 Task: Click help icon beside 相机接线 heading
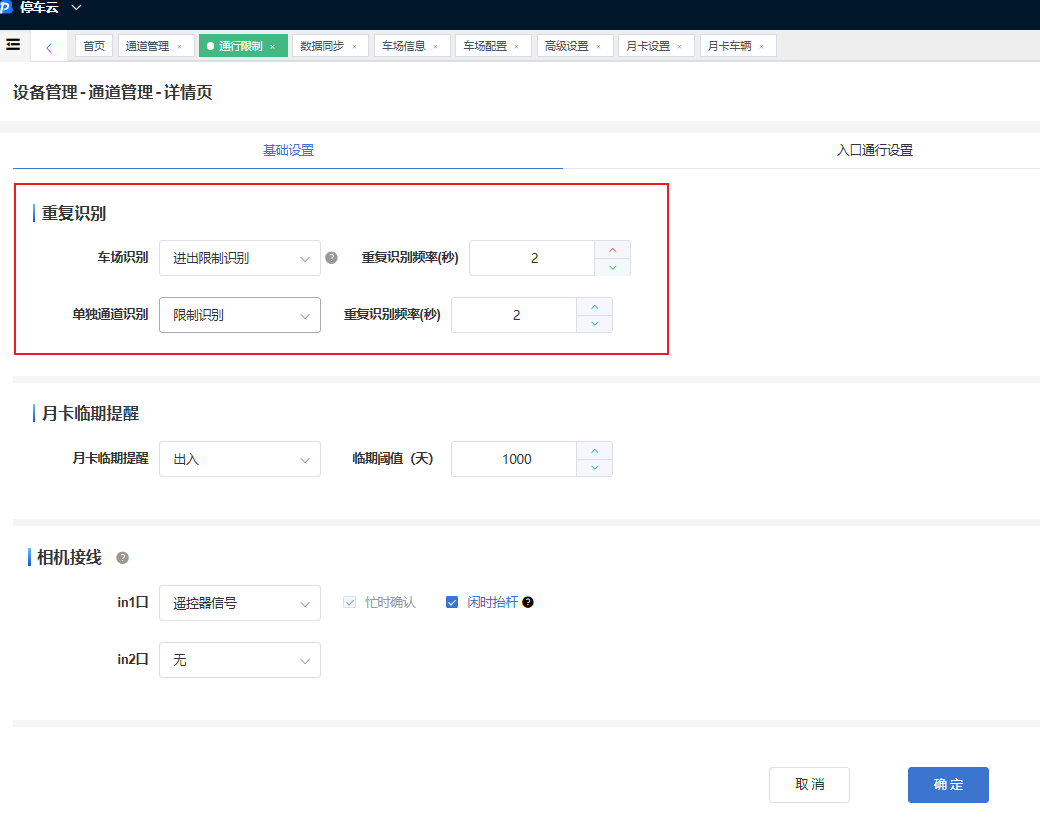pyautogui.click(x=122, y=558)
